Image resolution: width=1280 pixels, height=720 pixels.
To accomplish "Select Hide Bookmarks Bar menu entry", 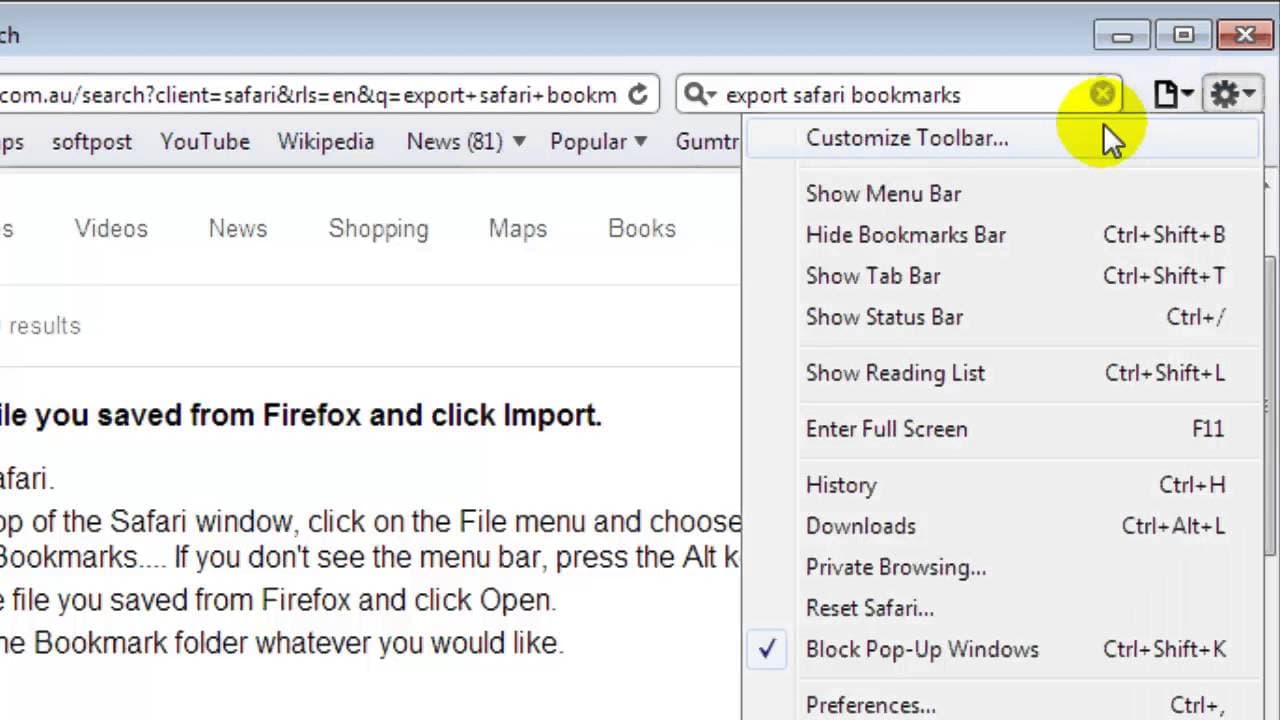I will coord(1003,235).
